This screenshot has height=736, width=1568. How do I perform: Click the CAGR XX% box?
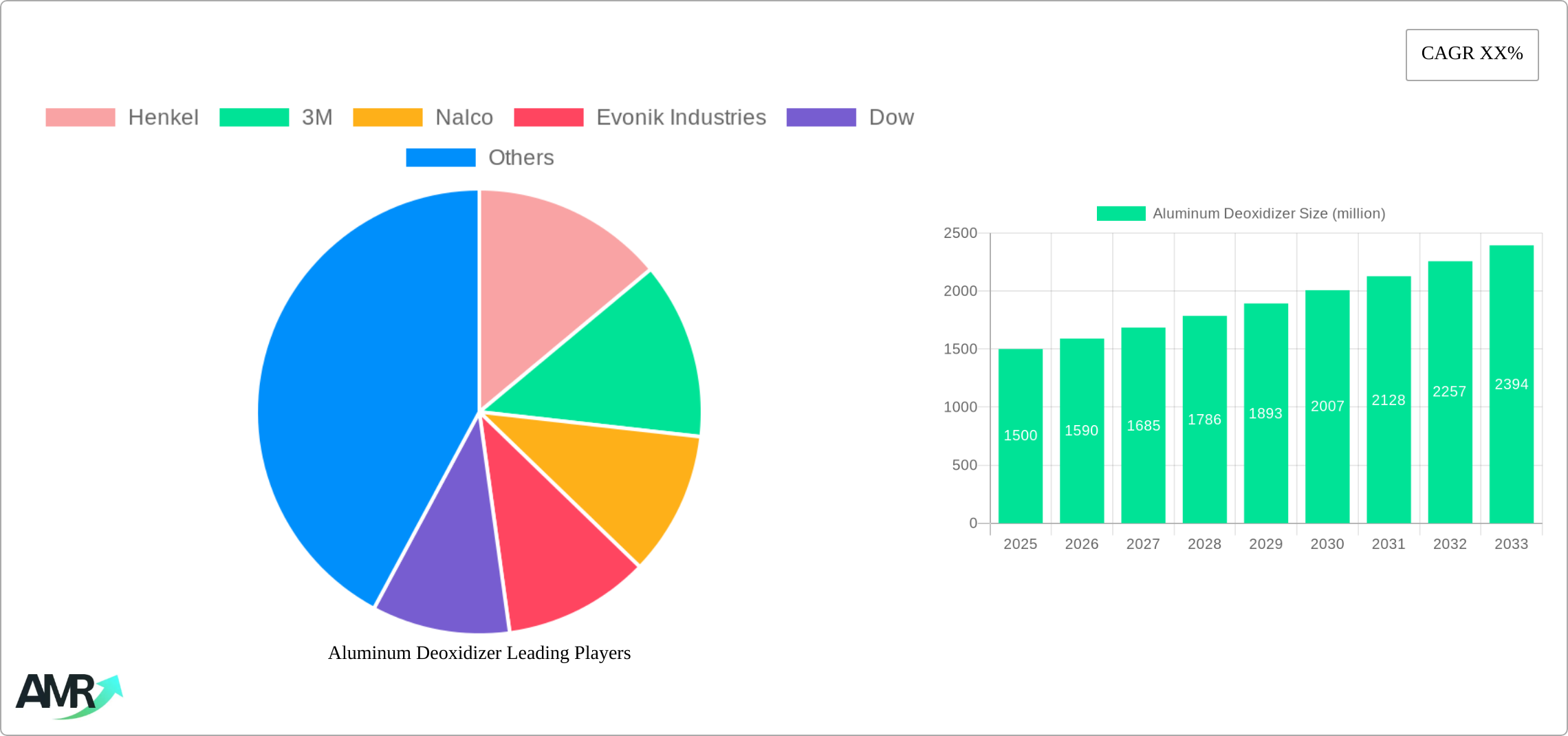pyautogui.click(x=1472, y=54)
